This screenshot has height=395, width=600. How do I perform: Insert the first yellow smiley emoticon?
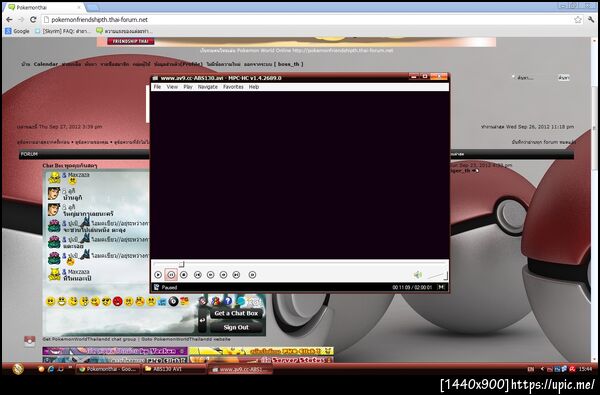[51, 301]
